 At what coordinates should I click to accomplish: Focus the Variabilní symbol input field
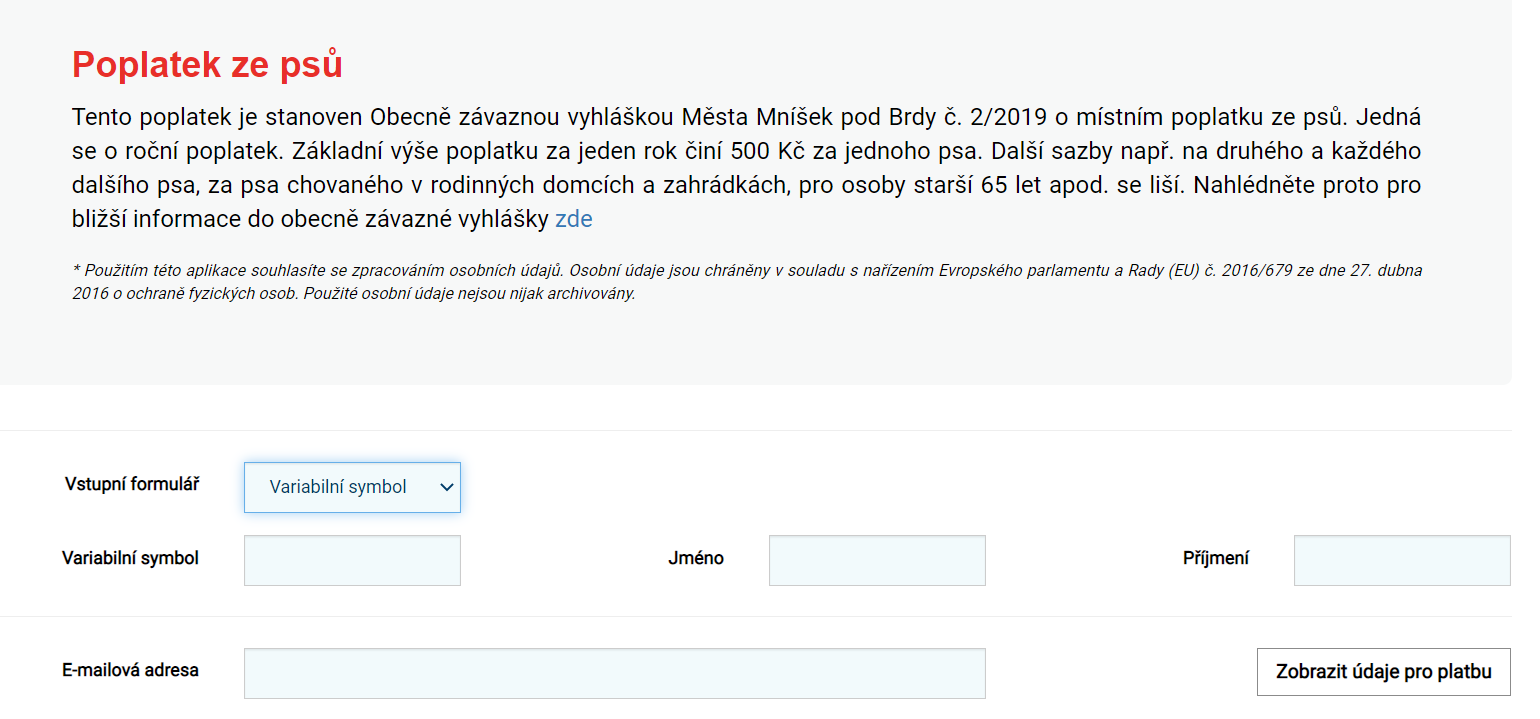point(352,561)
